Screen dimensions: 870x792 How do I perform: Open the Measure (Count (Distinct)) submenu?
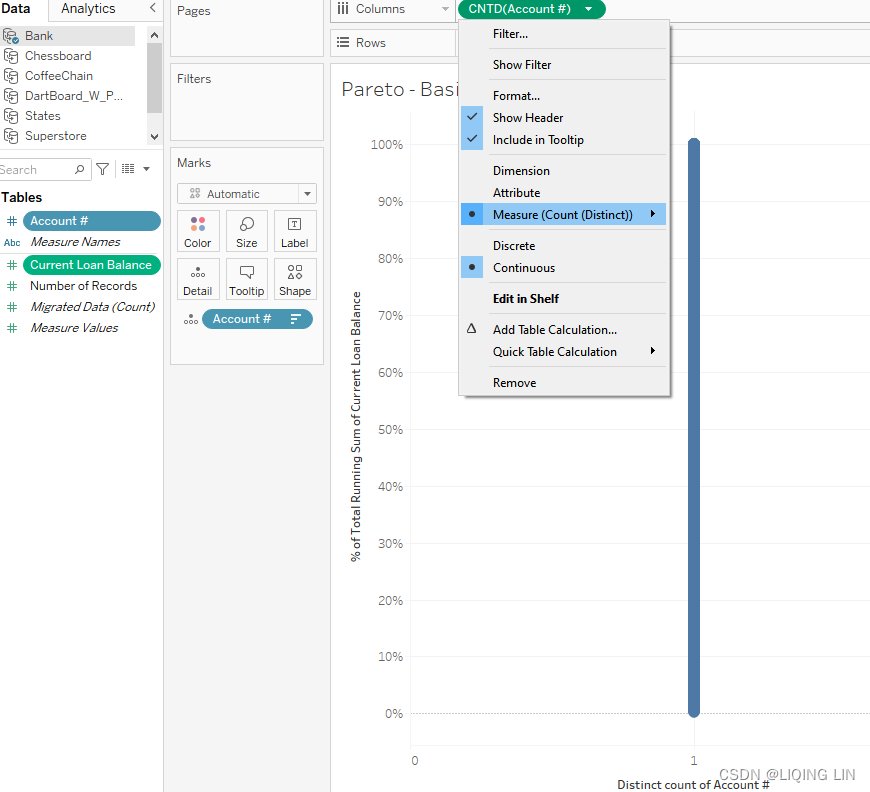(563, 215)
